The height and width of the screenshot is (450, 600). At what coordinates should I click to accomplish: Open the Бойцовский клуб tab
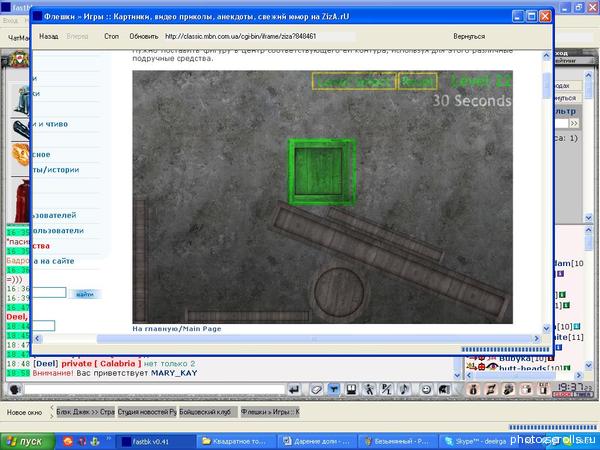pyautogui.click(x=208, y=412)
